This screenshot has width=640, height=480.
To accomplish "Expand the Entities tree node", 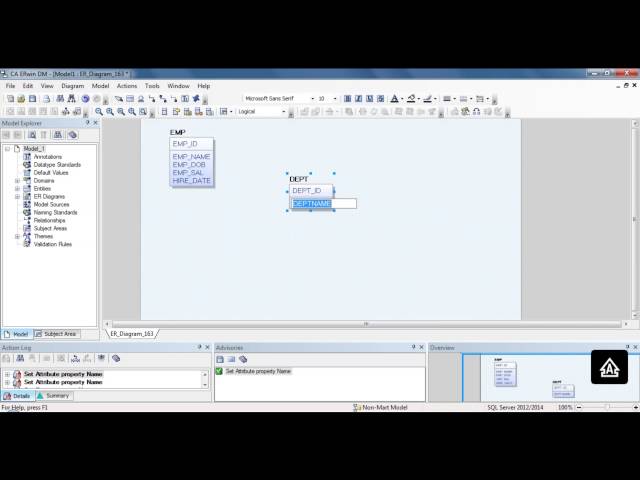I will click(x=17, y=189).
